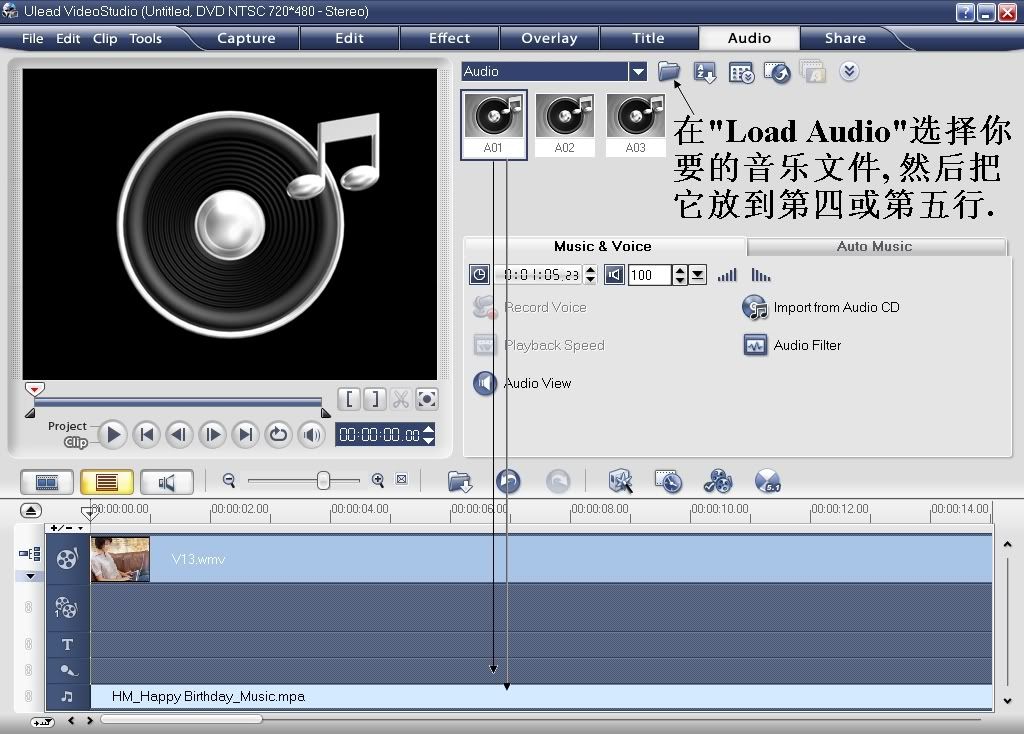The image size is (1024, 734).
Task: Expand the library panel double-chevron
Action: click(849, 71)
